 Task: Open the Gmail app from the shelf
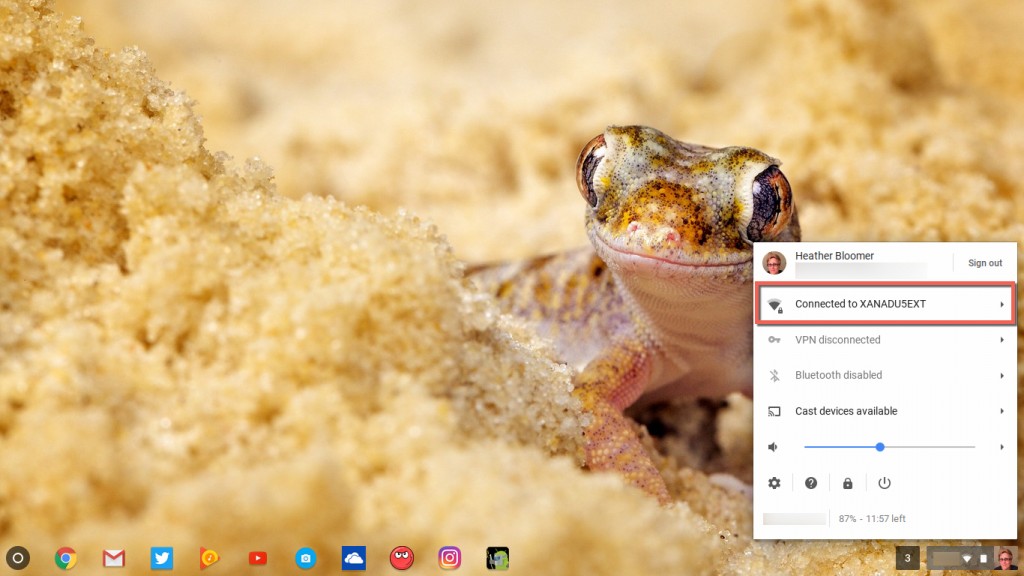[114, 560]
